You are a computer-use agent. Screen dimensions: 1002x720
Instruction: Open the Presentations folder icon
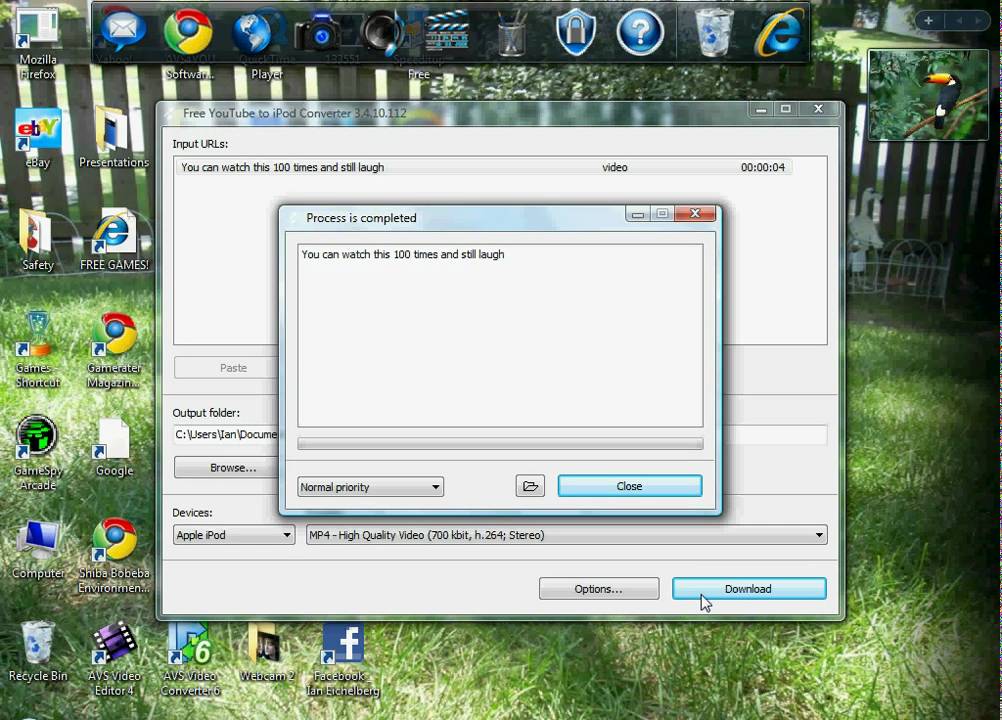pos(113,137)
